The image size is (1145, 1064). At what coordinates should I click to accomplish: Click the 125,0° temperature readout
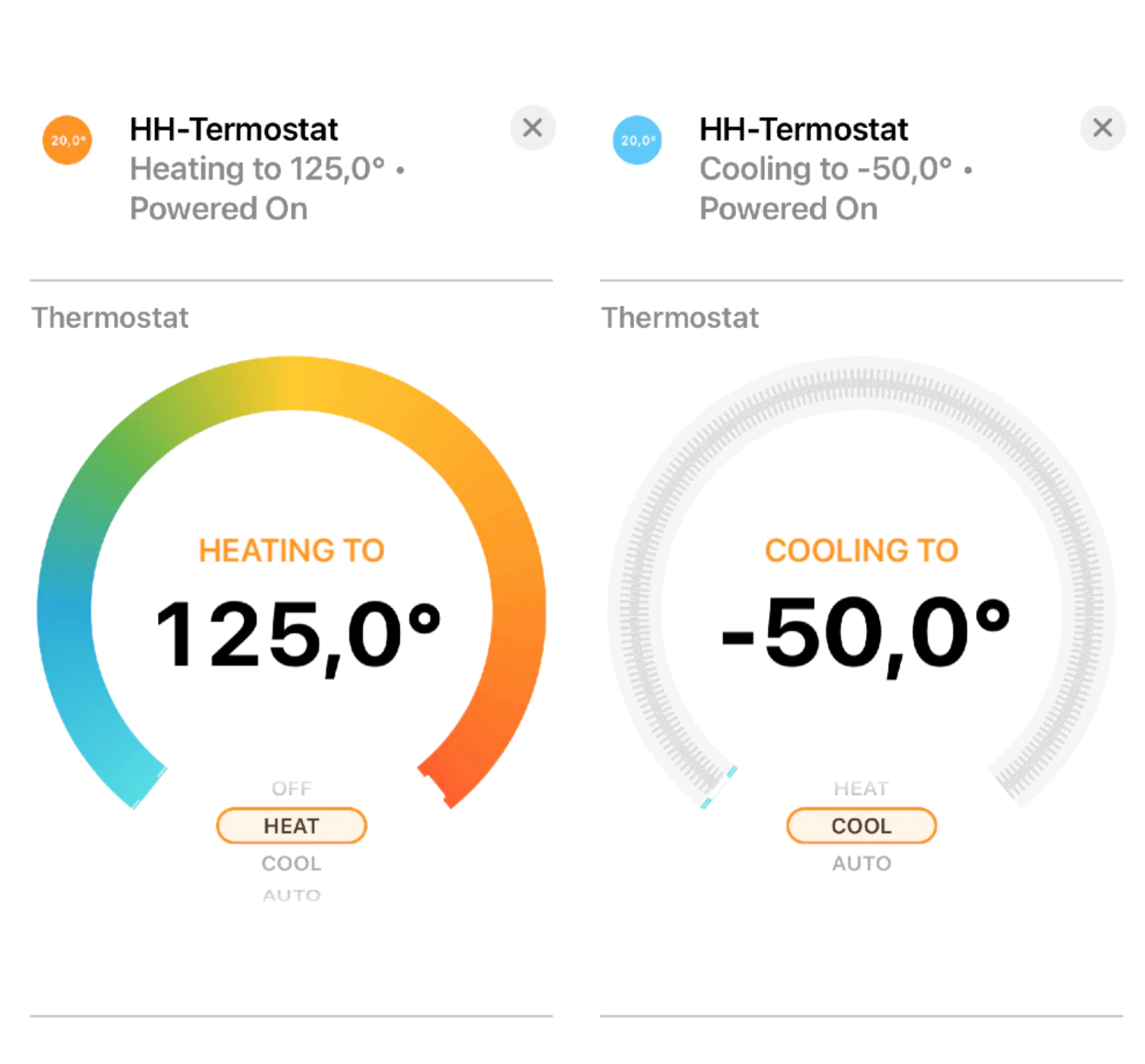point(298,634)
